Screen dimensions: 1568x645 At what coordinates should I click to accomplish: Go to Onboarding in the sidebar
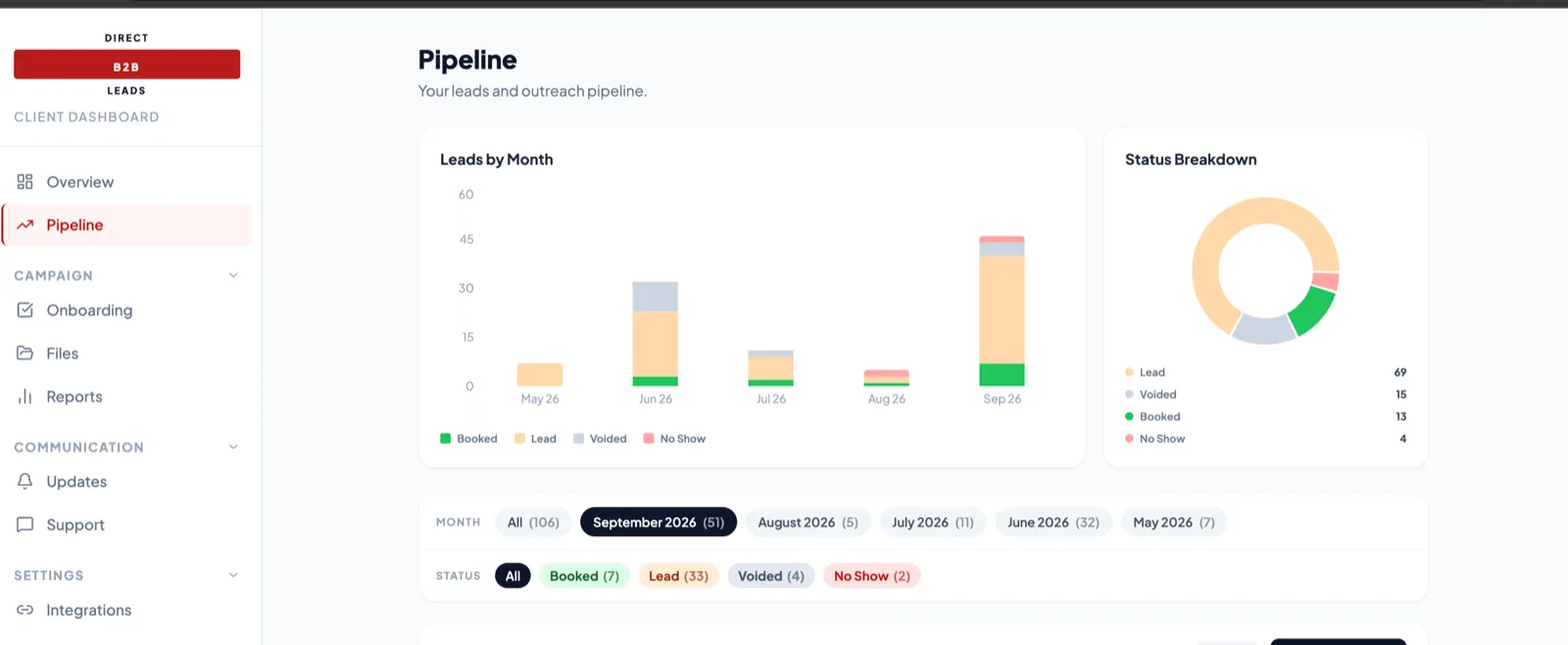pyautogui.click(x=127, y=310)
